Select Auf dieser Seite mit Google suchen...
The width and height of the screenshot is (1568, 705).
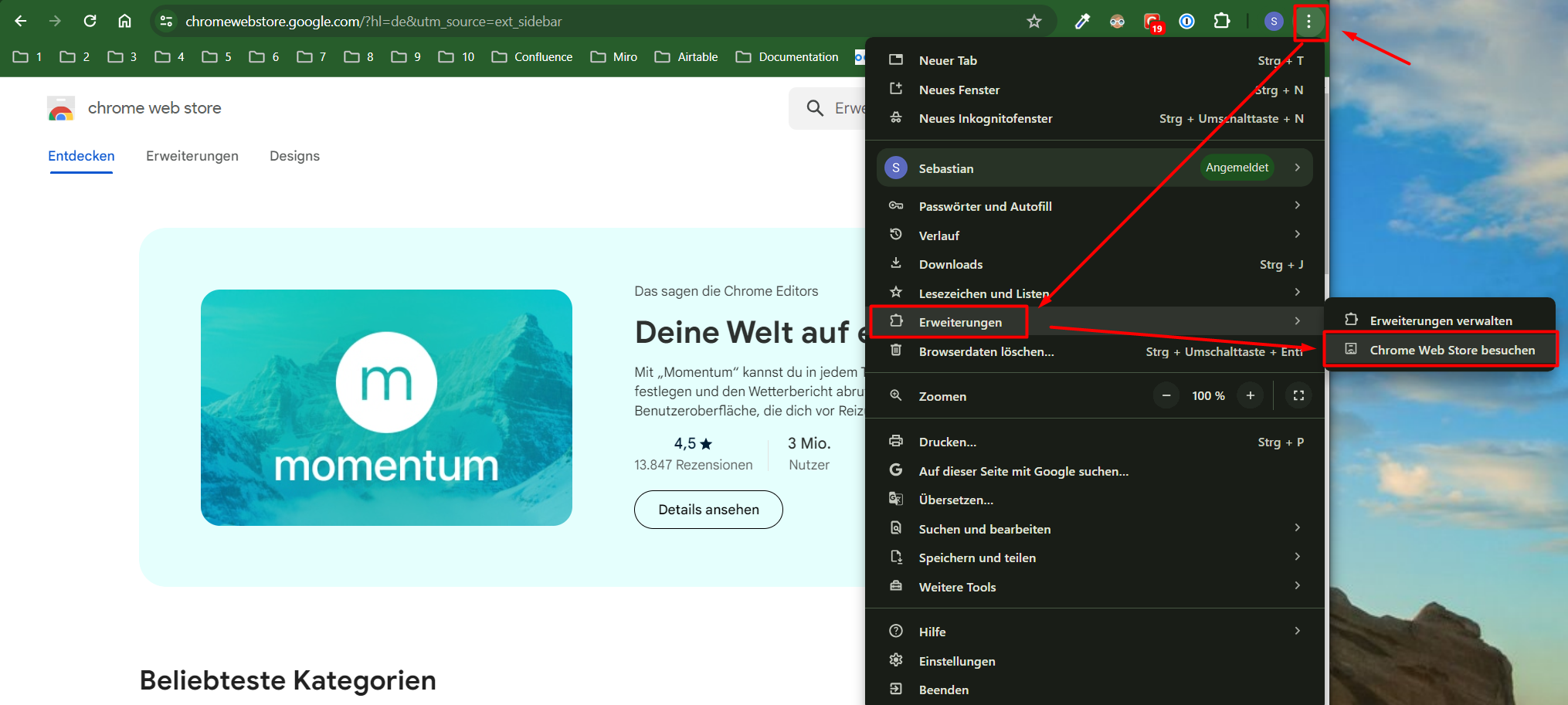(x=1095, y=471)
